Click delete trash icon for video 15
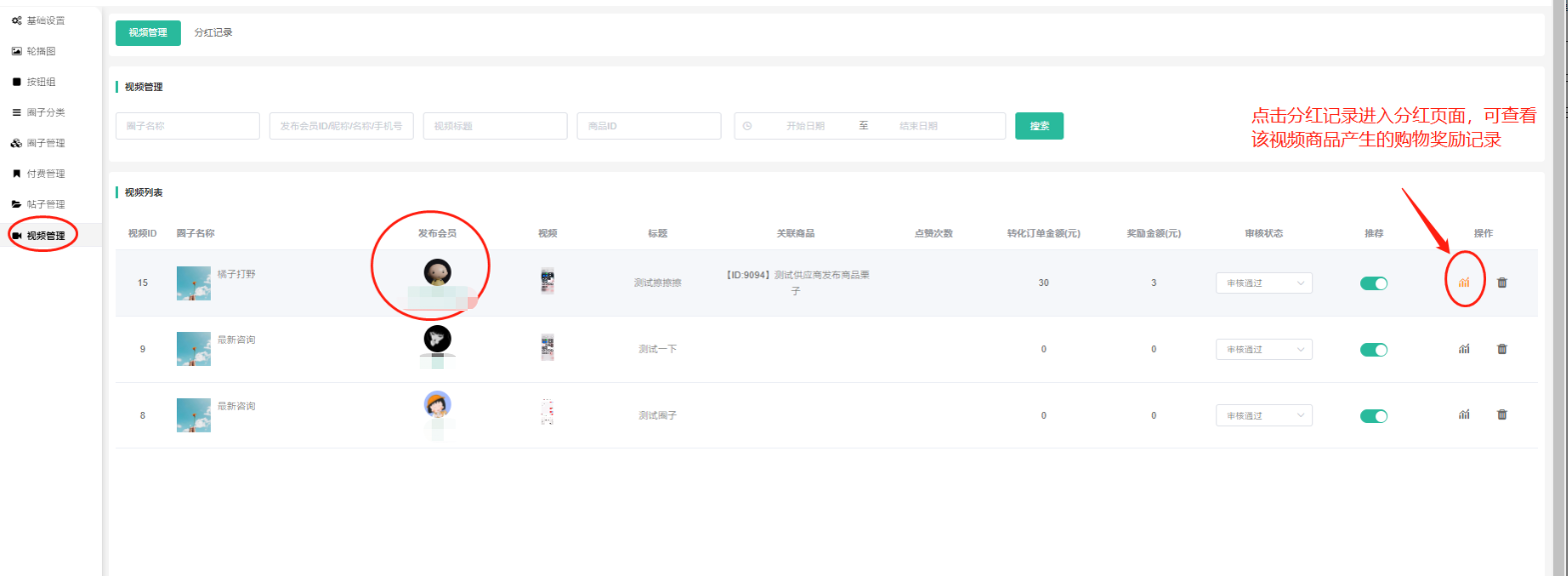Screen dimensions: 1568x576 point(1501,283)
